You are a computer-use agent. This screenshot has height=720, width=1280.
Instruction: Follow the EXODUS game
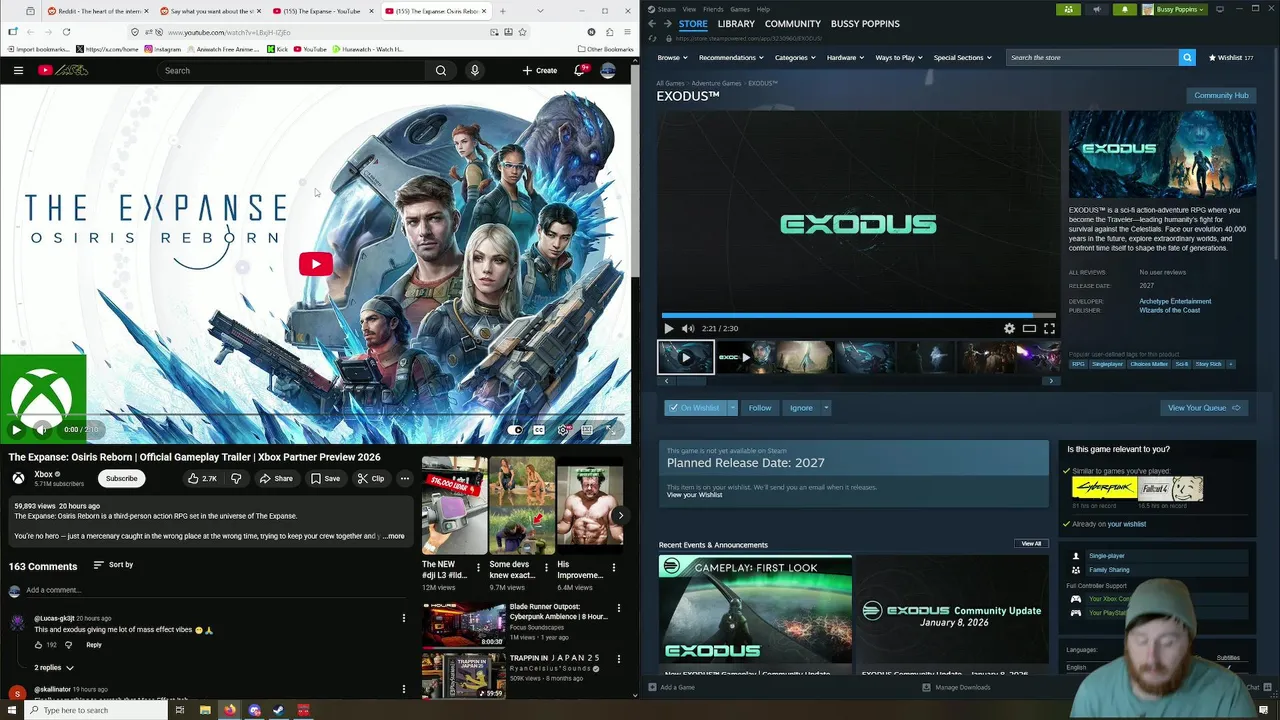coord(760,408)
